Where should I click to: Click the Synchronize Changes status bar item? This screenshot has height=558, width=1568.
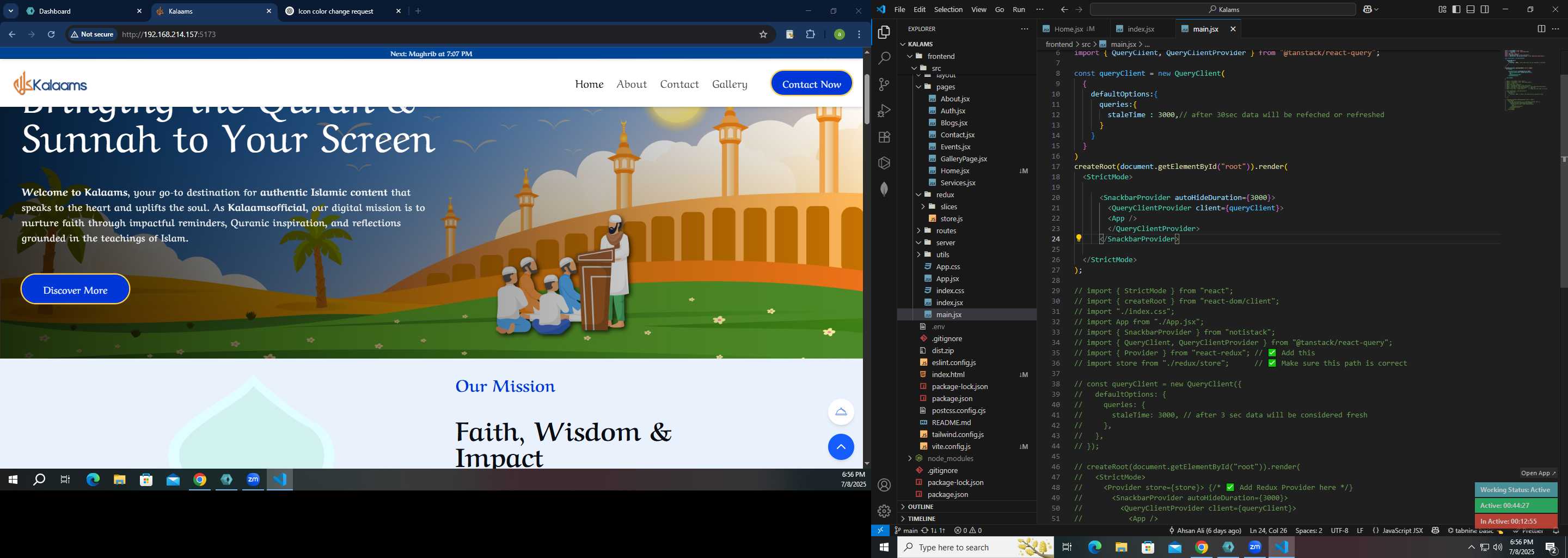click(x=933, y=531)
